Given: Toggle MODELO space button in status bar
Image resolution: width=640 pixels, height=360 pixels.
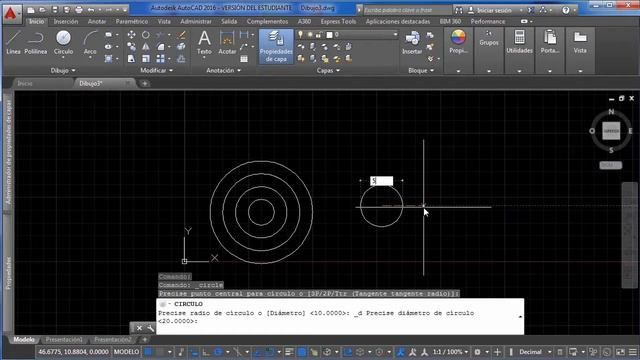Looking at the screenshot, I should point(126,352).
